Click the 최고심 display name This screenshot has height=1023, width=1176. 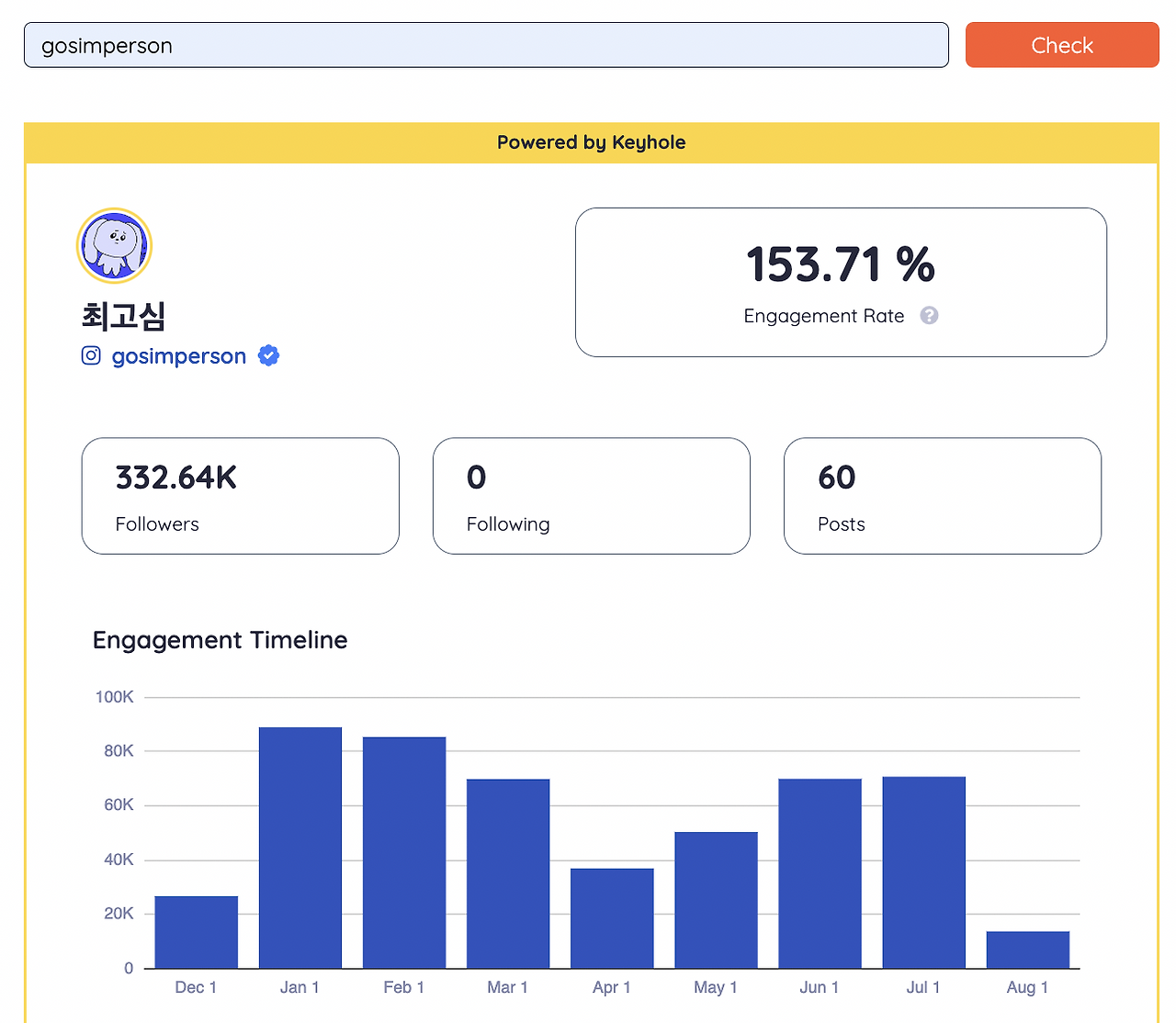tap(123, 315)
